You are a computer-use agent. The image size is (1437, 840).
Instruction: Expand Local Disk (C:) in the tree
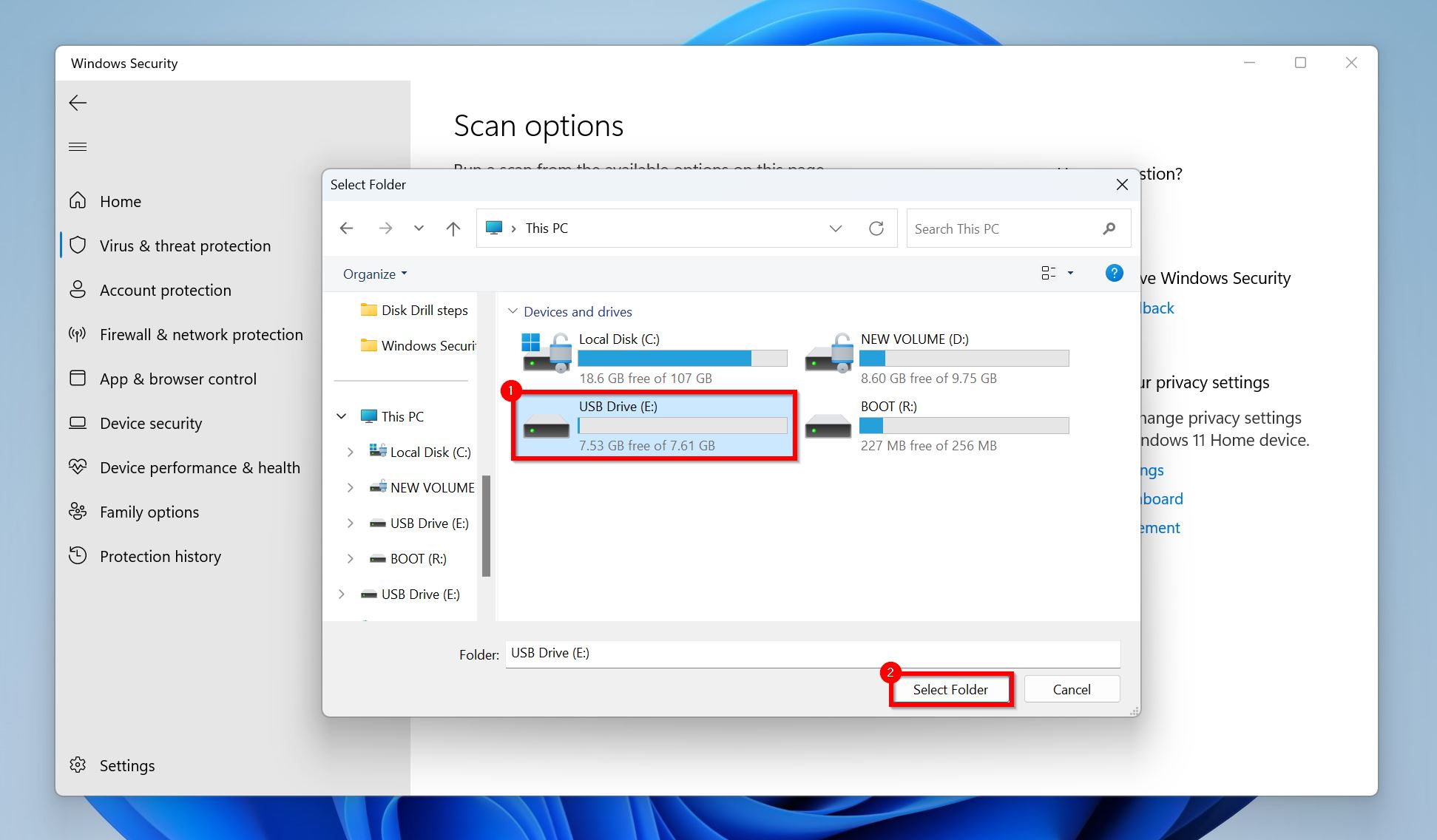click(x=351, y=452)
